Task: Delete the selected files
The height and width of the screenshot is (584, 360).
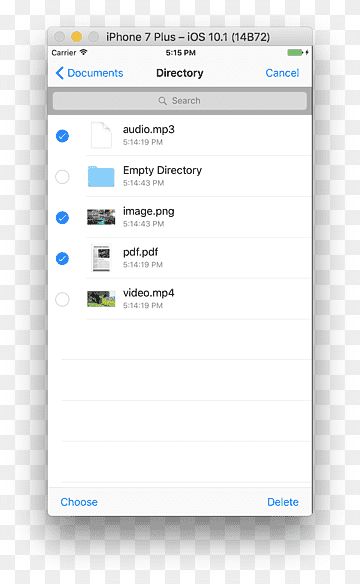Action: [283, 502]
